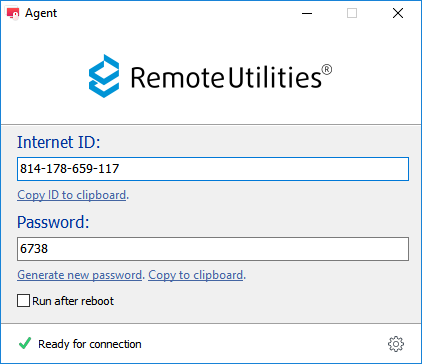This screenshot has height=364, width=422.
Task: Open the settings gear icon
Action: (x=396, y=344)
